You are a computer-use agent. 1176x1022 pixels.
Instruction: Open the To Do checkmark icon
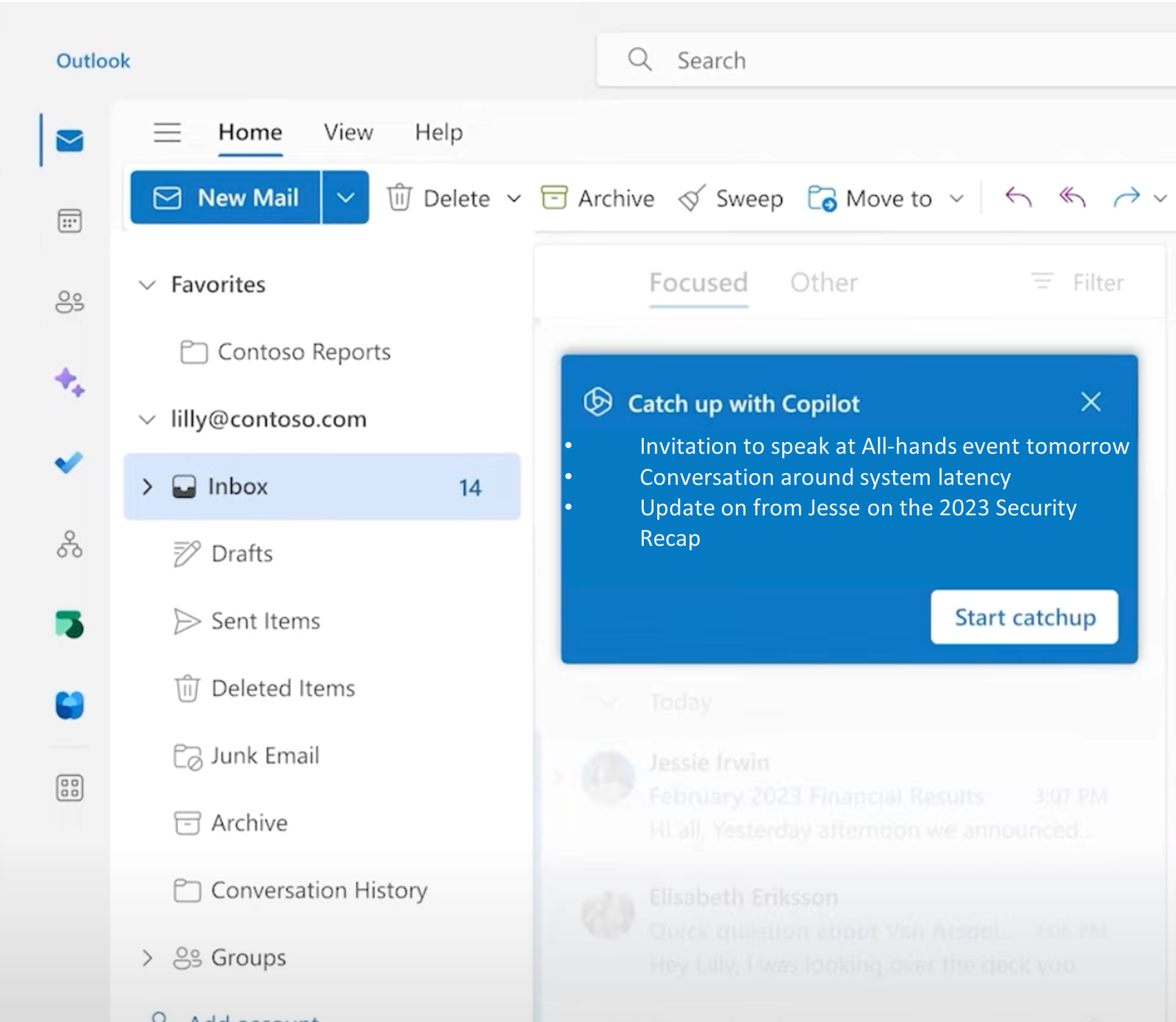(69, 463)
